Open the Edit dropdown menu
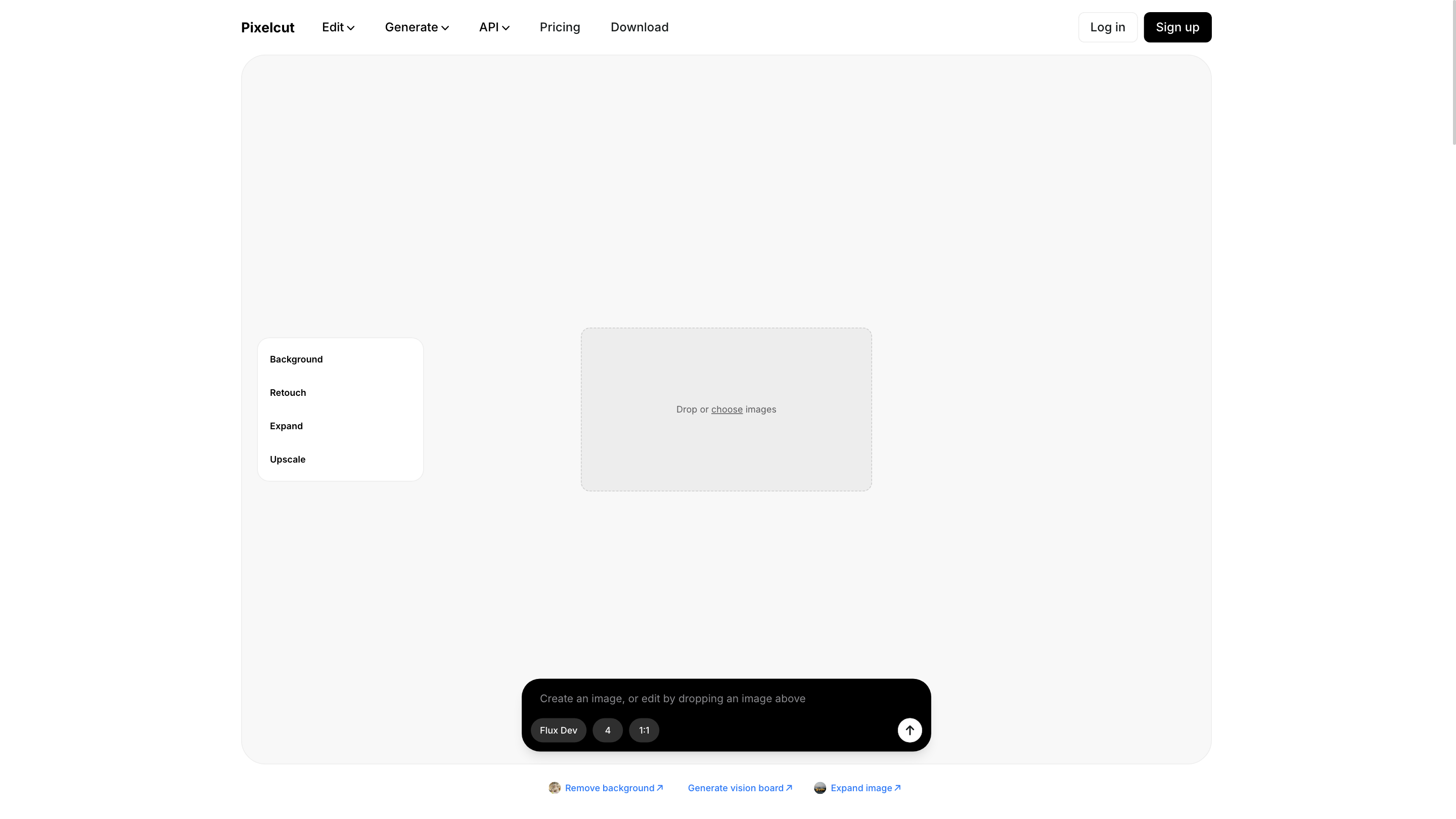The image size is (1456, 819). (338, 27)
